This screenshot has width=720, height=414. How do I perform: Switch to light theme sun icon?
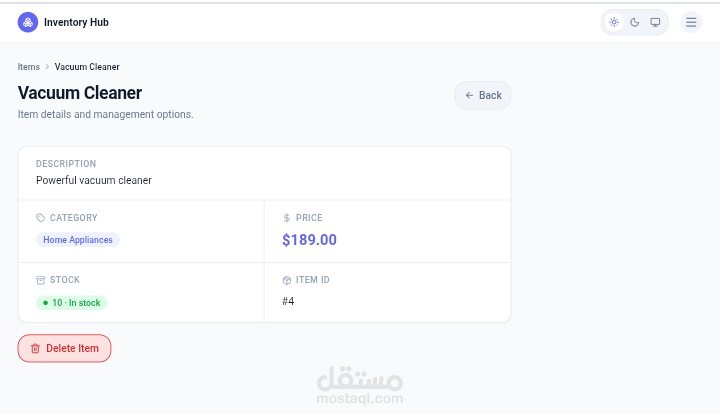pyautogui.click(x=614, y=22)
